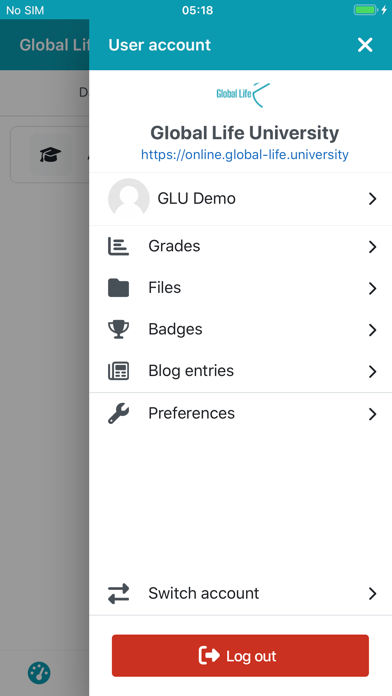The image size is (392, 696).
Task: Close the User account panel
Action: 365,45
